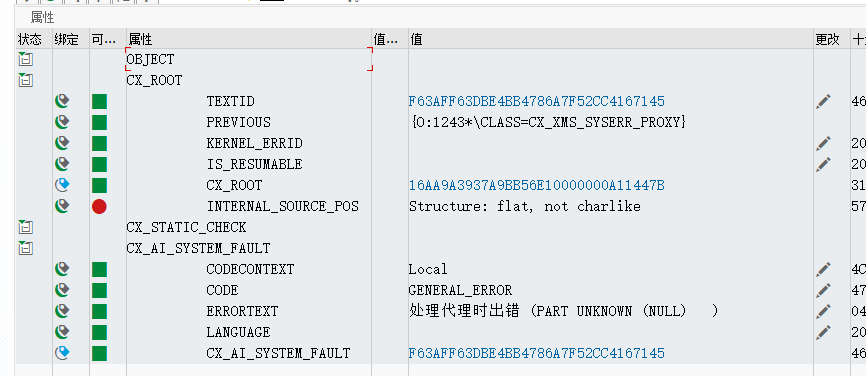Select the TEXTID attribute name
The width and height of the screenshot is (866, 376).
point(230,101)
